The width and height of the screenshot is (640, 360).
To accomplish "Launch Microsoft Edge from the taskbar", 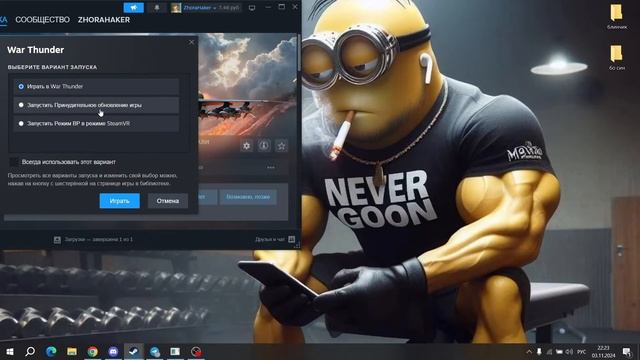I will point(51,351).
